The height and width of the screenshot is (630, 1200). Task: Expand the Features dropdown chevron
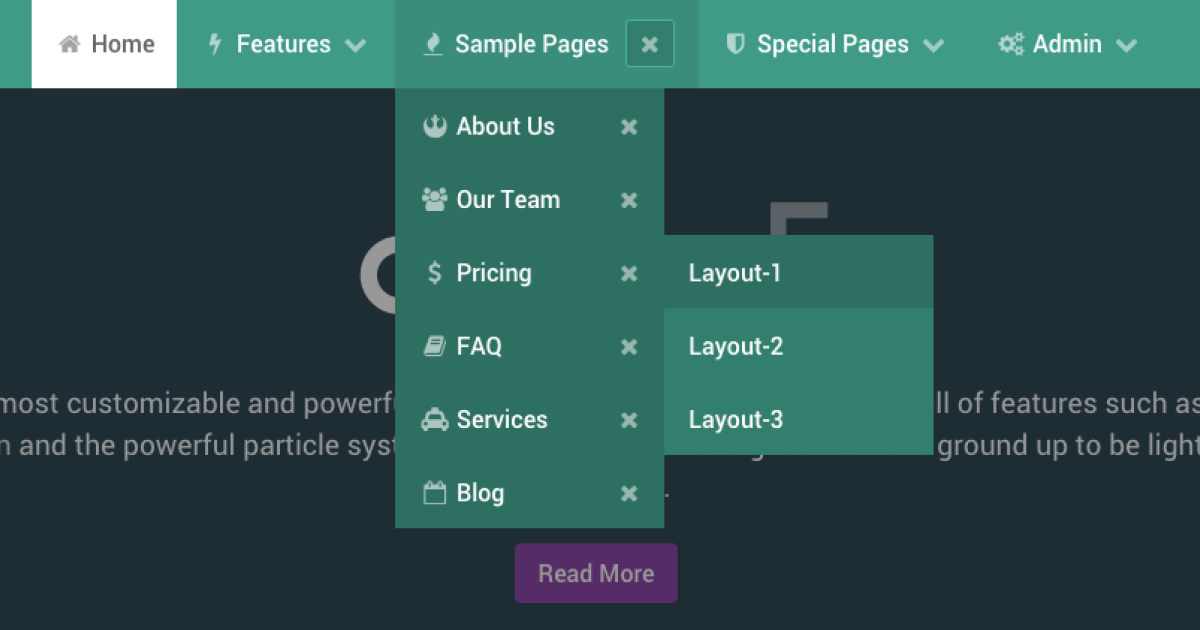(355, 45)
